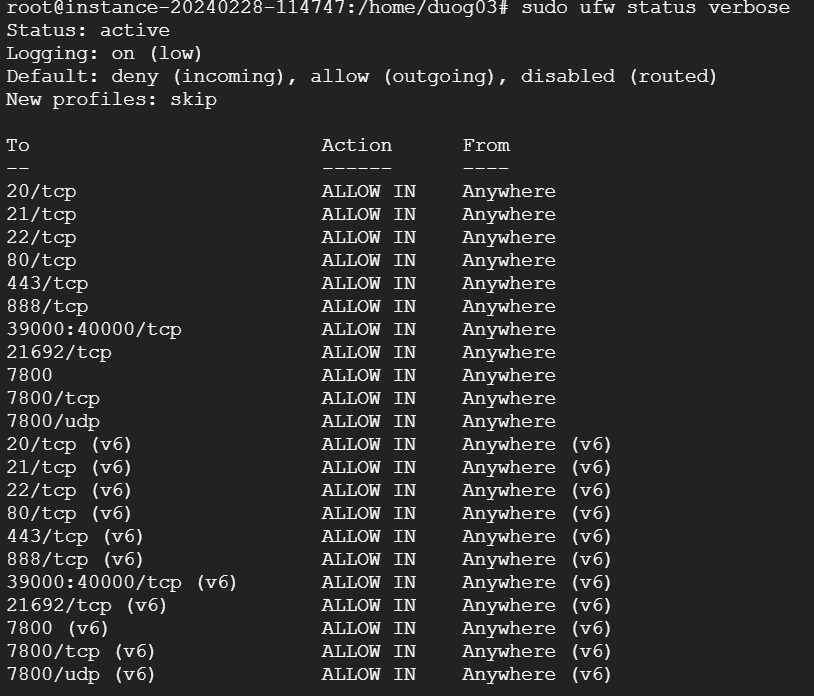Screen dimensions: 814x696
Task: Click the '39000:40000/tcp' IPv4 port range
Action: [x=94, y=329]
